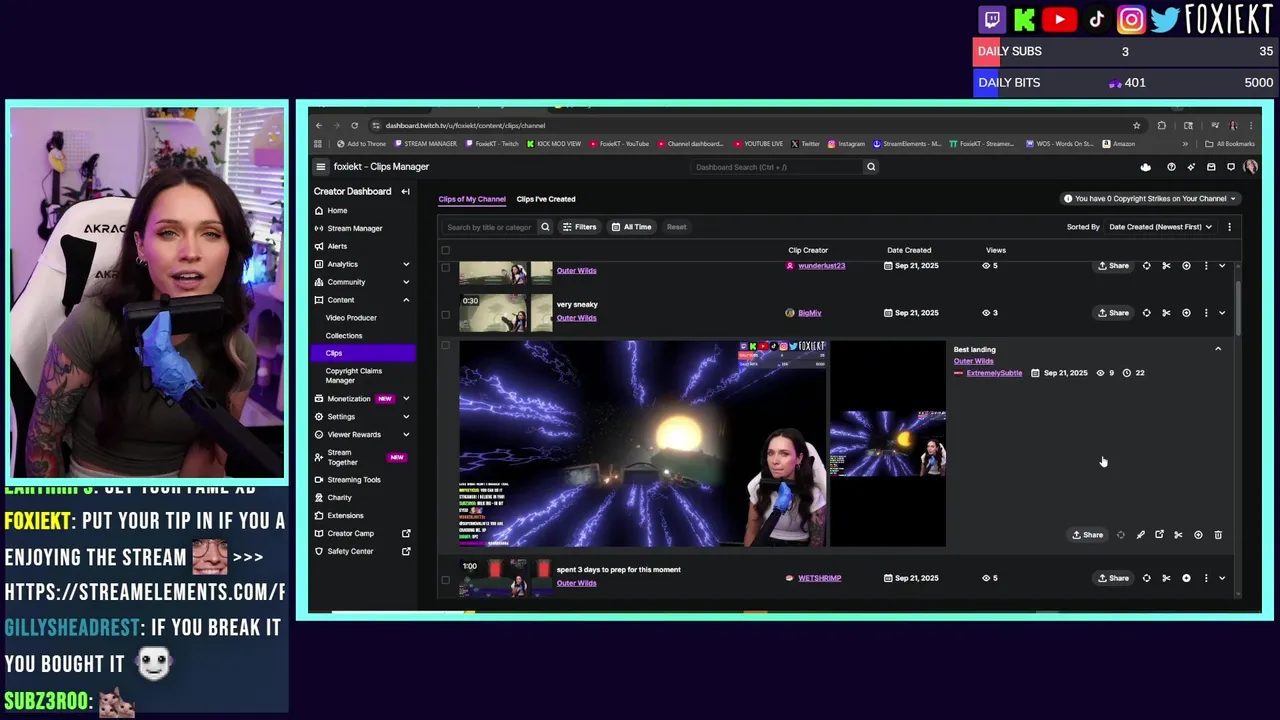The image size is (1280, 720).
Task: Click the Dashboard Search input field
Action: (775, 167)
